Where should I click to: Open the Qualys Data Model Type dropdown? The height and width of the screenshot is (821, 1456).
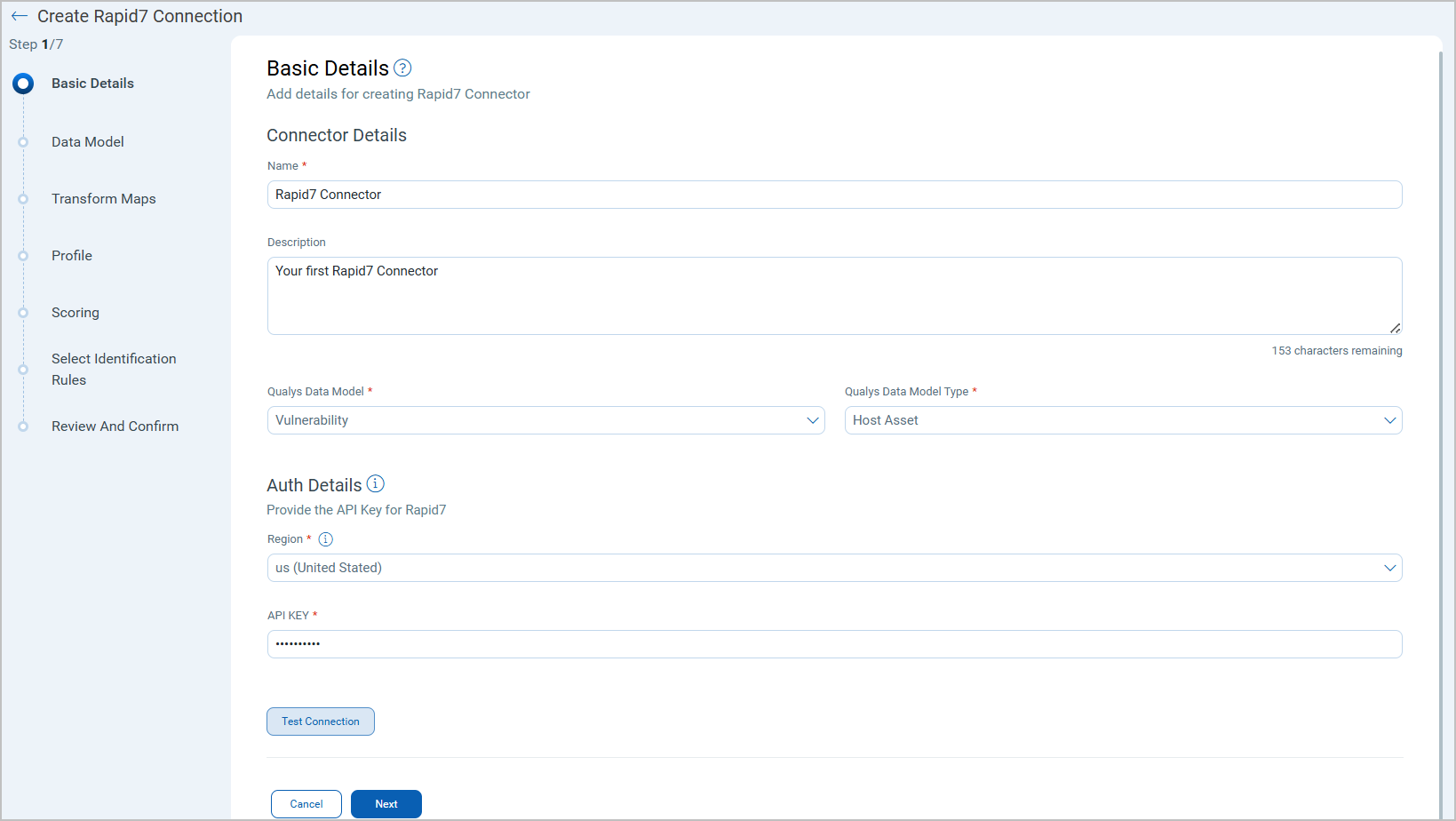point(1123,420)
